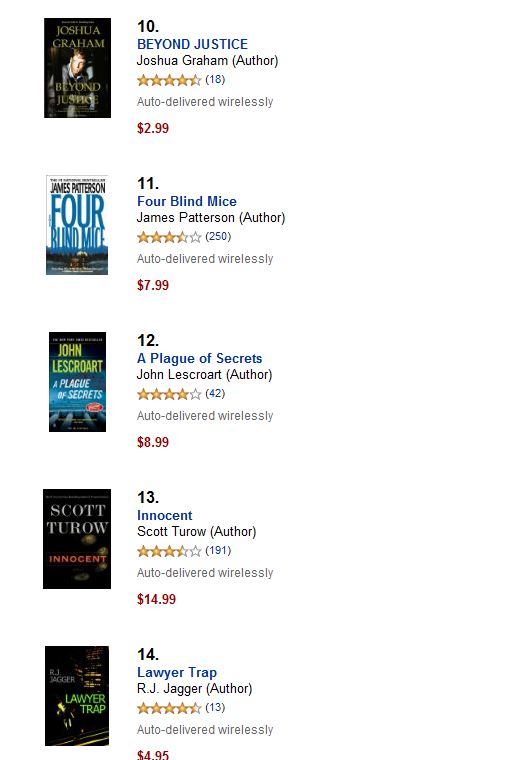Open the Lawyer Trap title link
The image size is (510, 760).
(177, 672)
